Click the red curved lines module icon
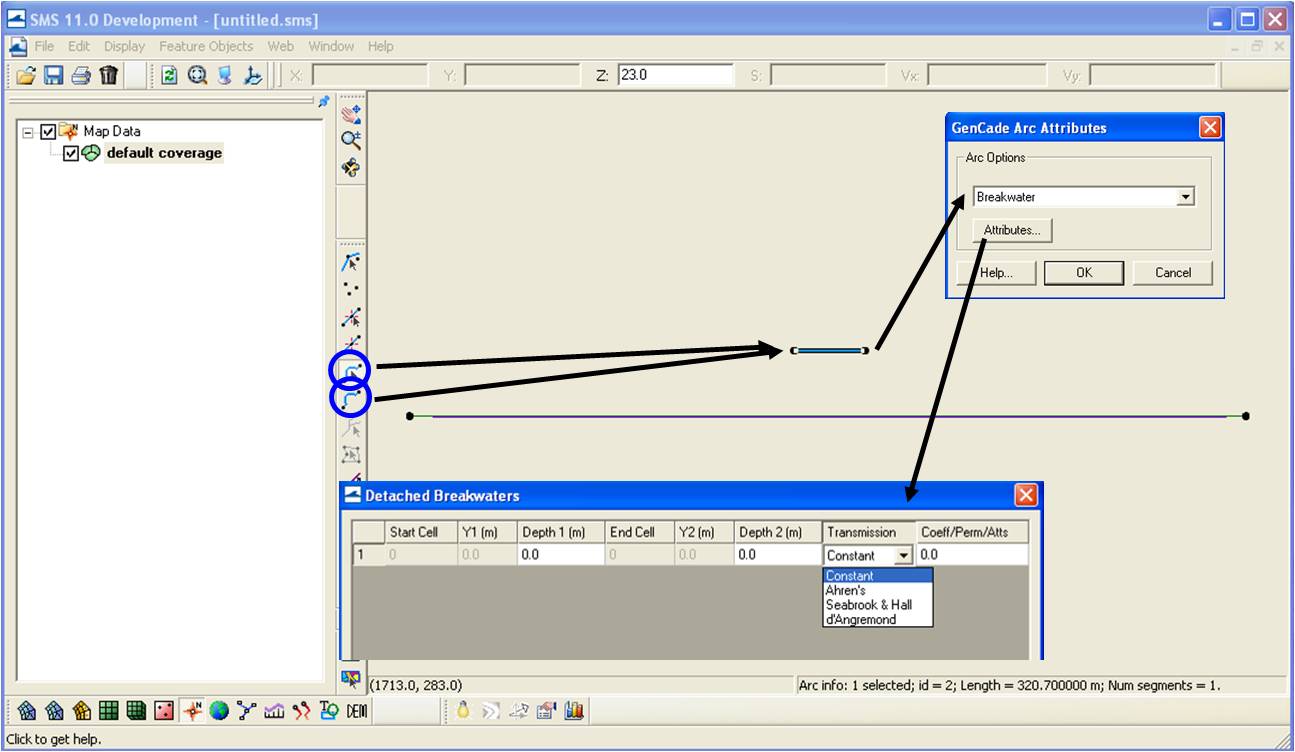 (x=301, y=711)
